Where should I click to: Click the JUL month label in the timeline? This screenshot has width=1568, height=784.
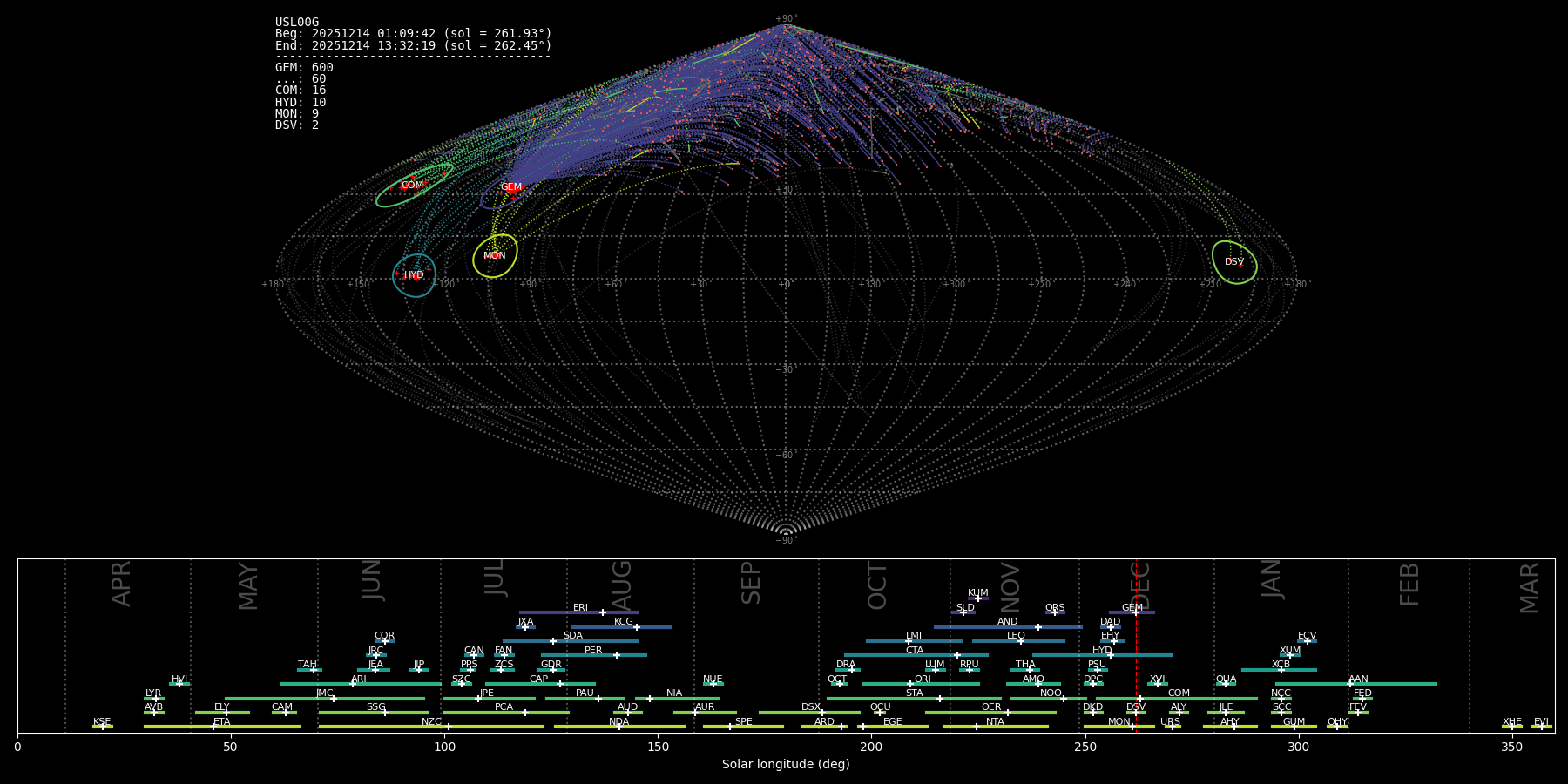(x=495, y=578)
